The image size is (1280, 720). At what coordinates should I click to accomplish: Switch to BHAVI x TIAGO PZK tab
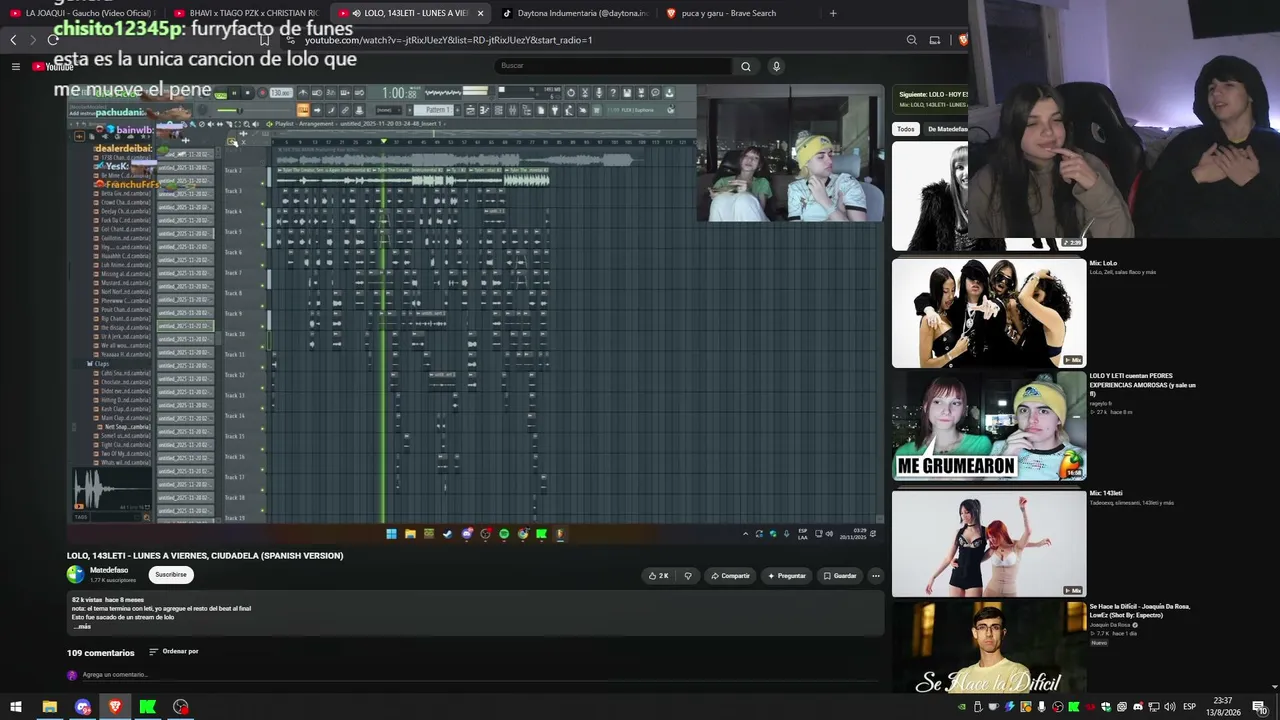[246, 13]
